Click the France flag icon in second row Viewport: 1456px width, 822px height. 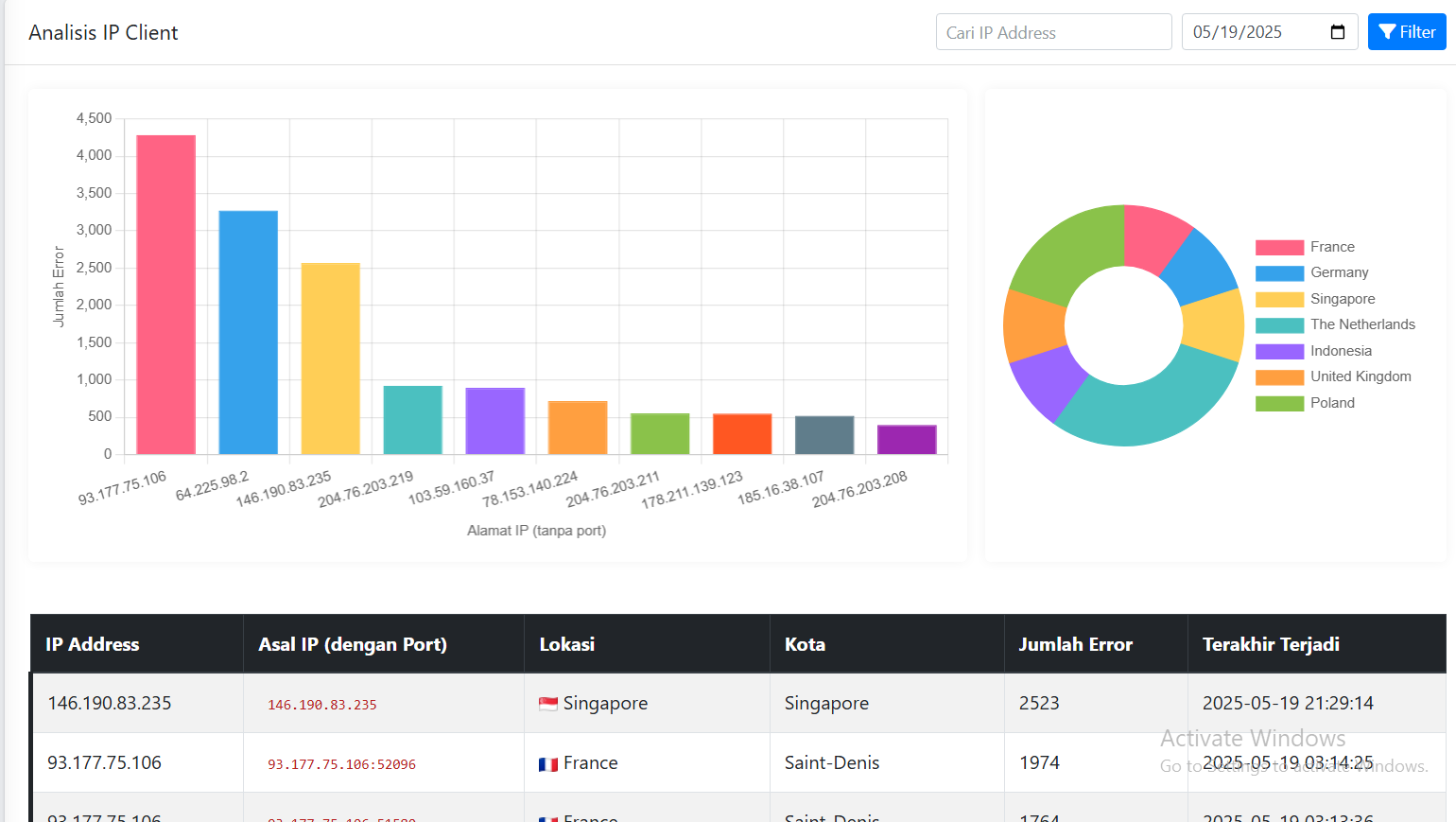coord(547,764)
